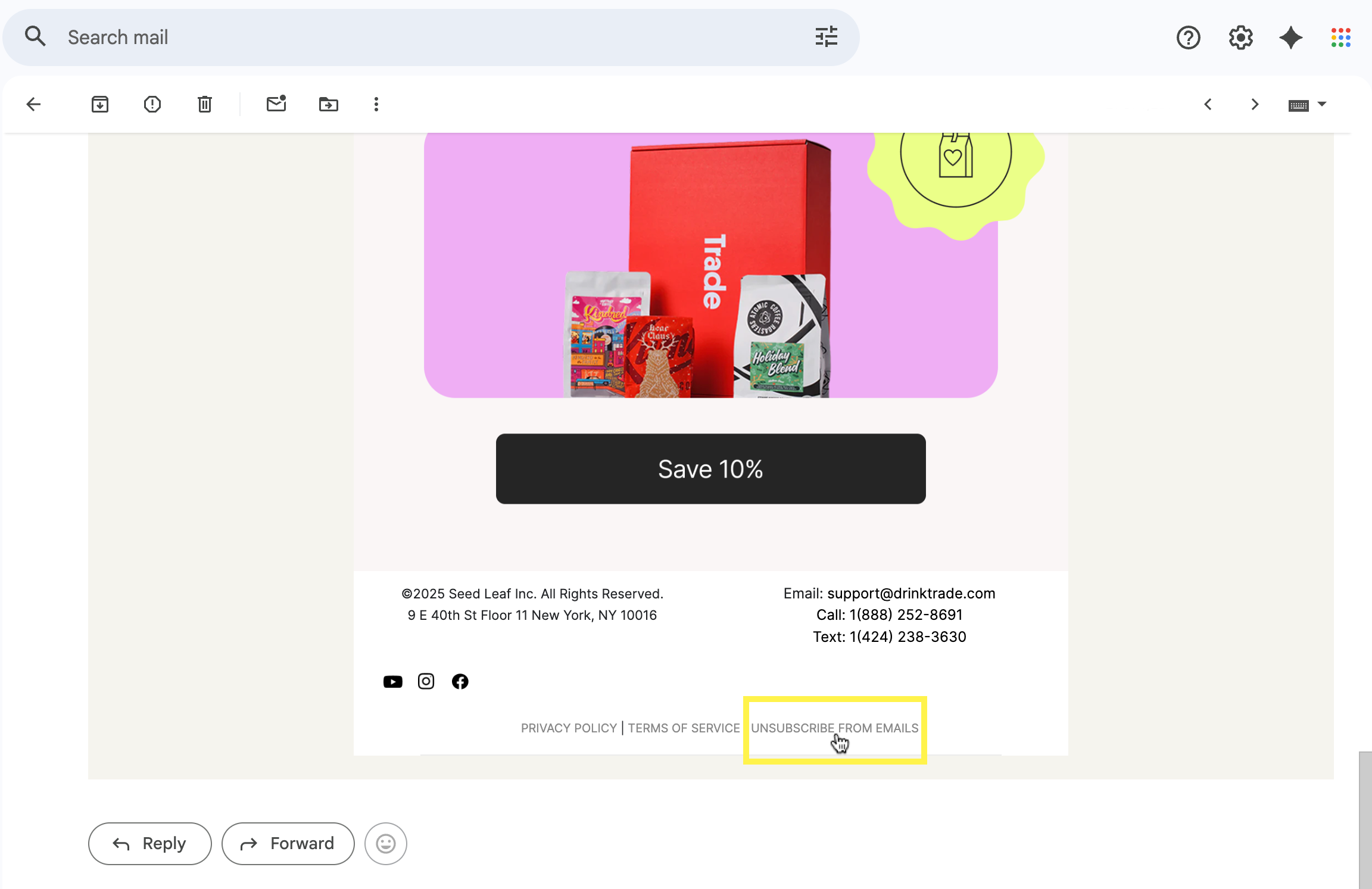Image resolution: width=1372 pixels, height=889 pixels.
Task: Click in the Search mail field
Action: coord(417,37)
